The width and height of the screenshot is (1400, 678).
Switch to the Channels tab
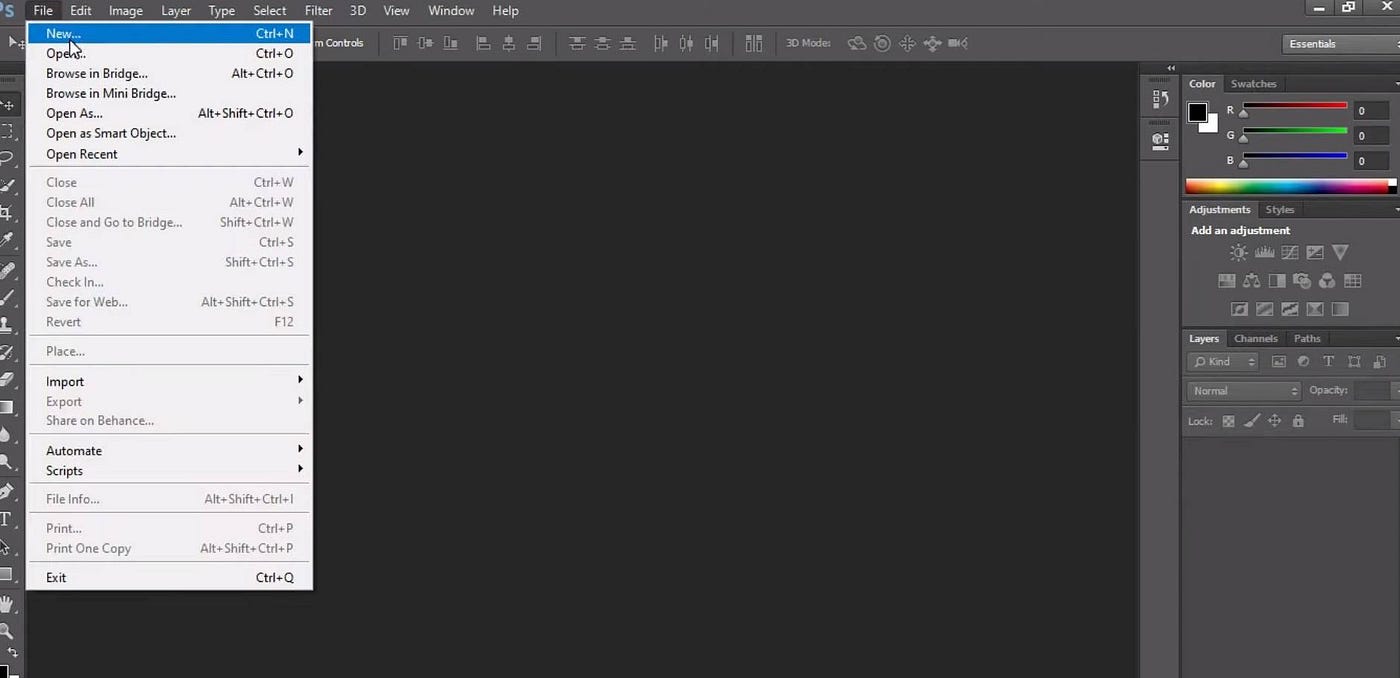(1256, 338)
